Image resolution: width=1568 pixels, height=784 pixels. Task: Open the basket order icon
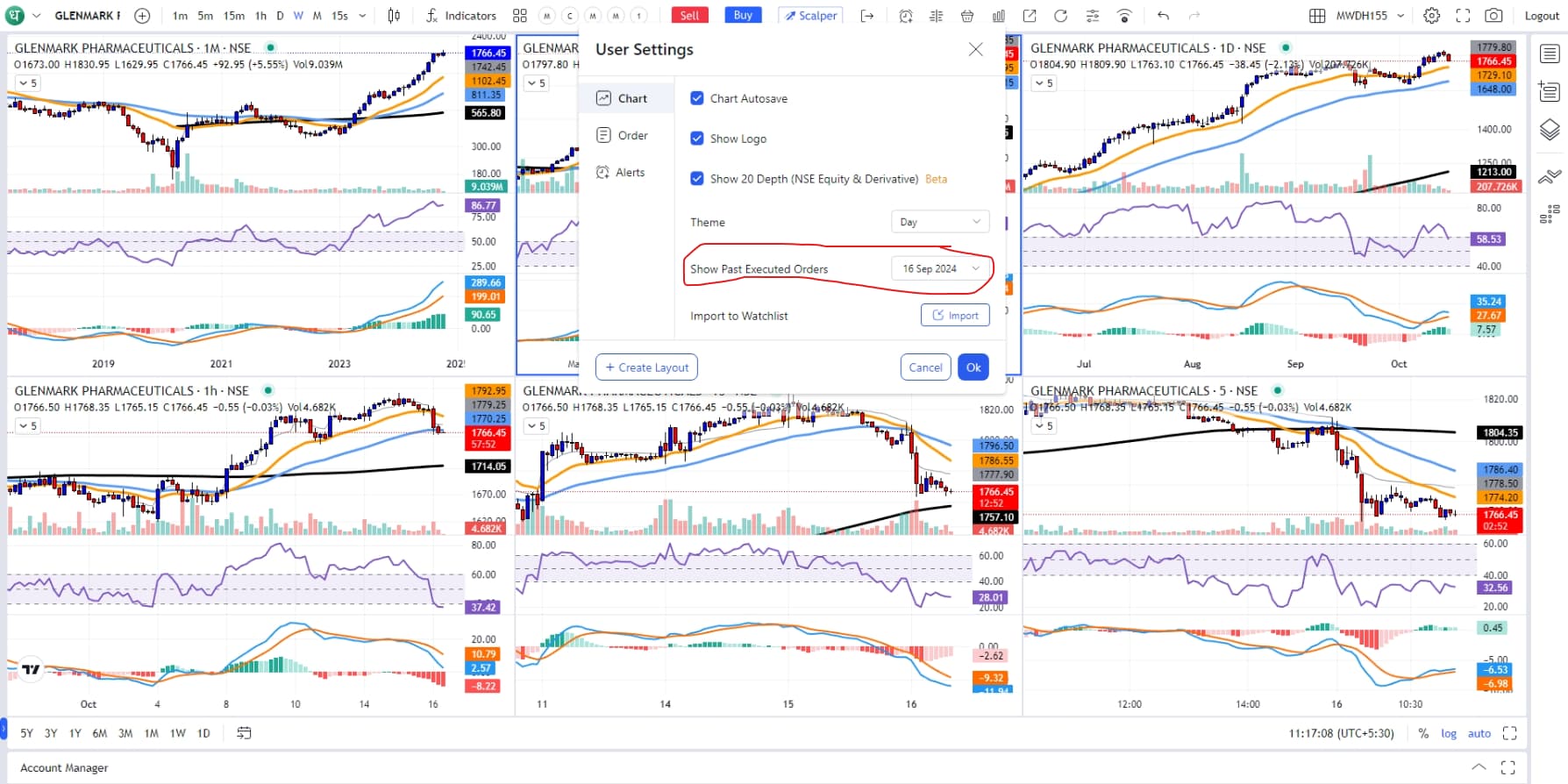tap(967, 16)
